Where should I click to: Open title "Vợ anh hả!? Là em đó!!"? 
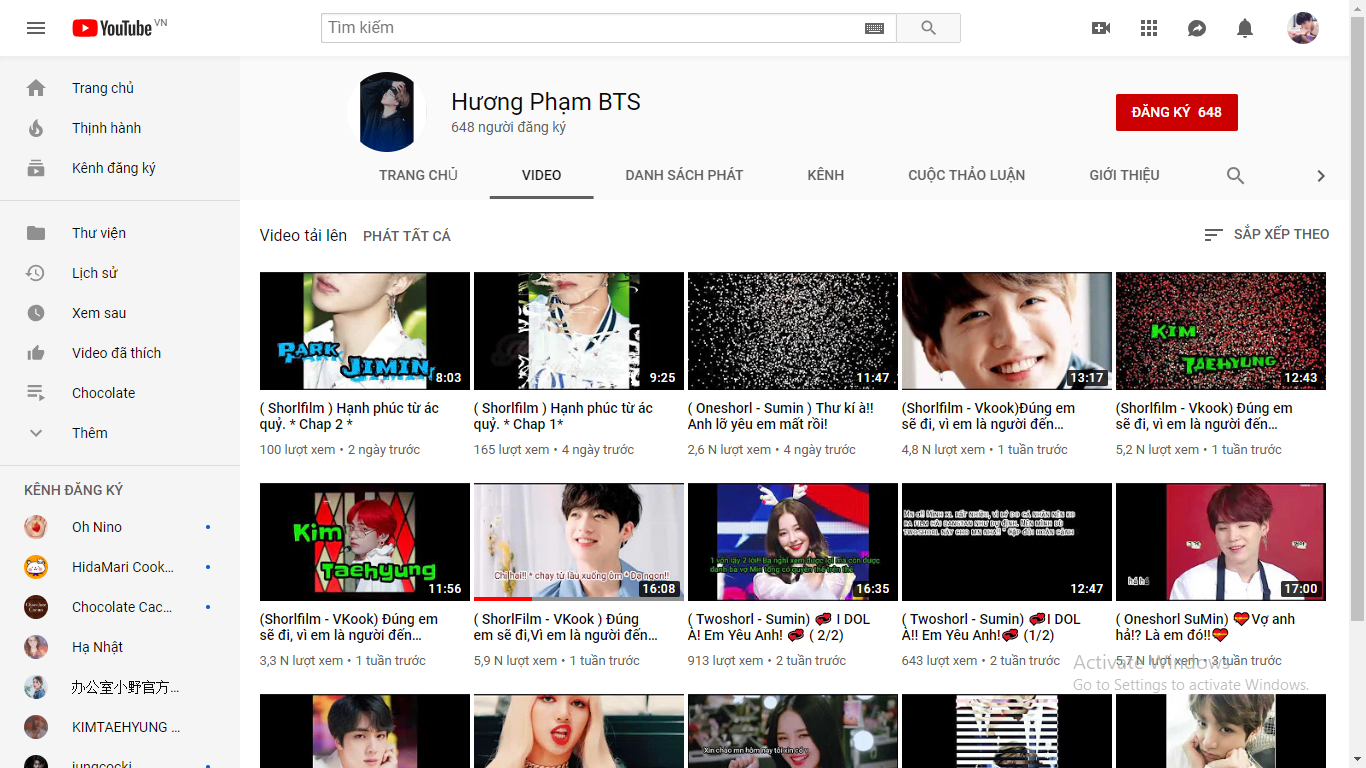coord(1205,627)
